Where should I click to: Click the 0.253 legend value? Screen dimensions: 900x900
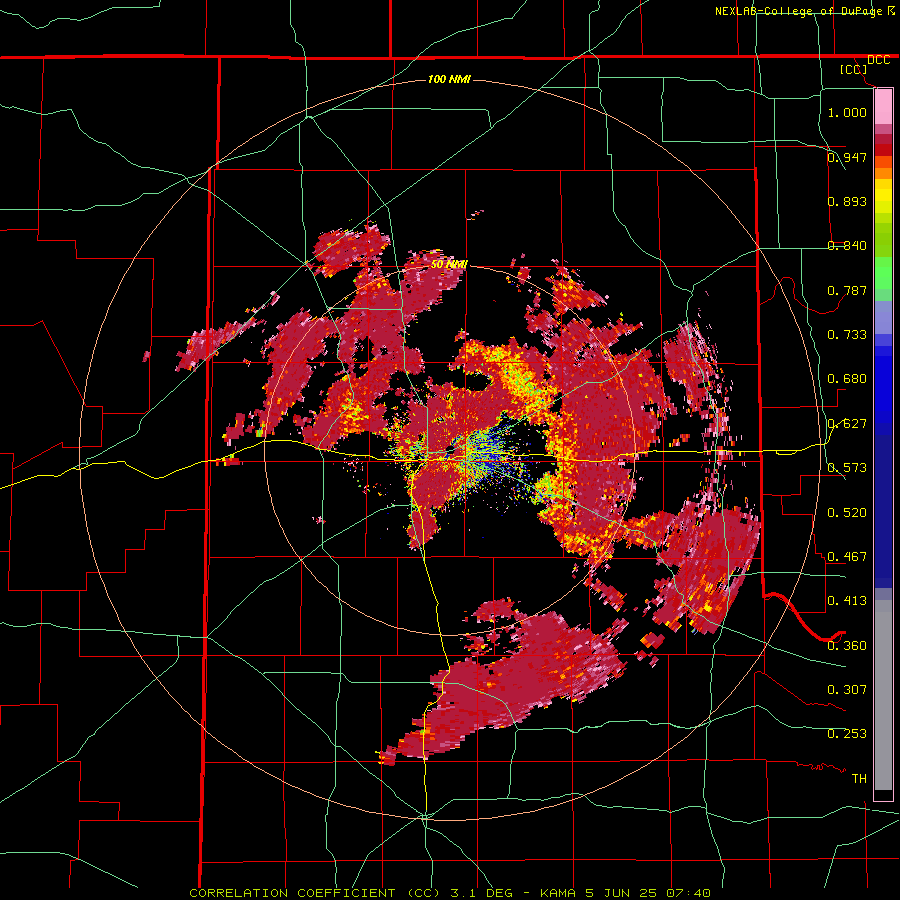(847, 734)
